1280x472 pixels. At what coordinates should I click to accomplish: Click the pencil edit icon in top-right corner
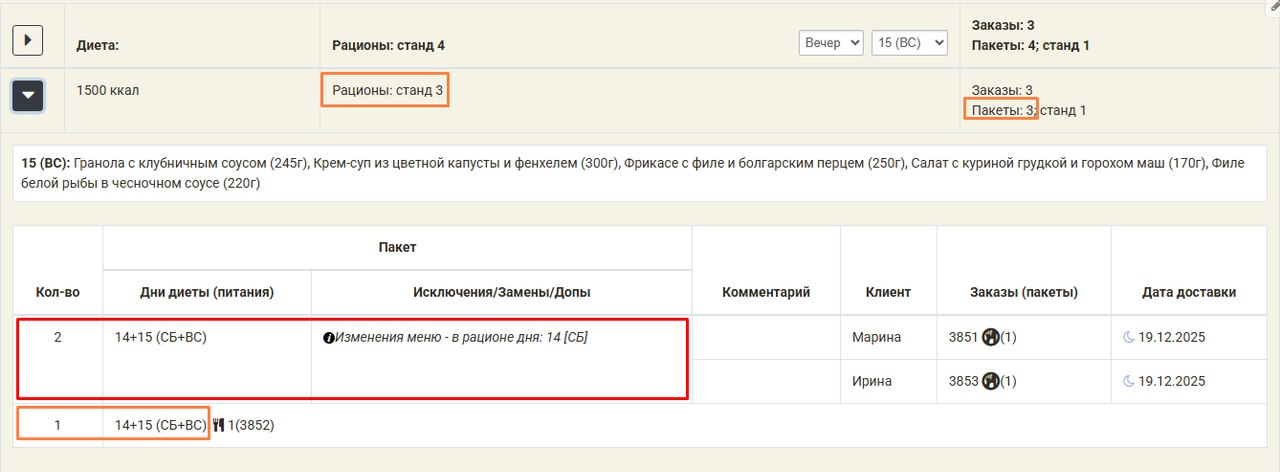[x=1274, y=5]
